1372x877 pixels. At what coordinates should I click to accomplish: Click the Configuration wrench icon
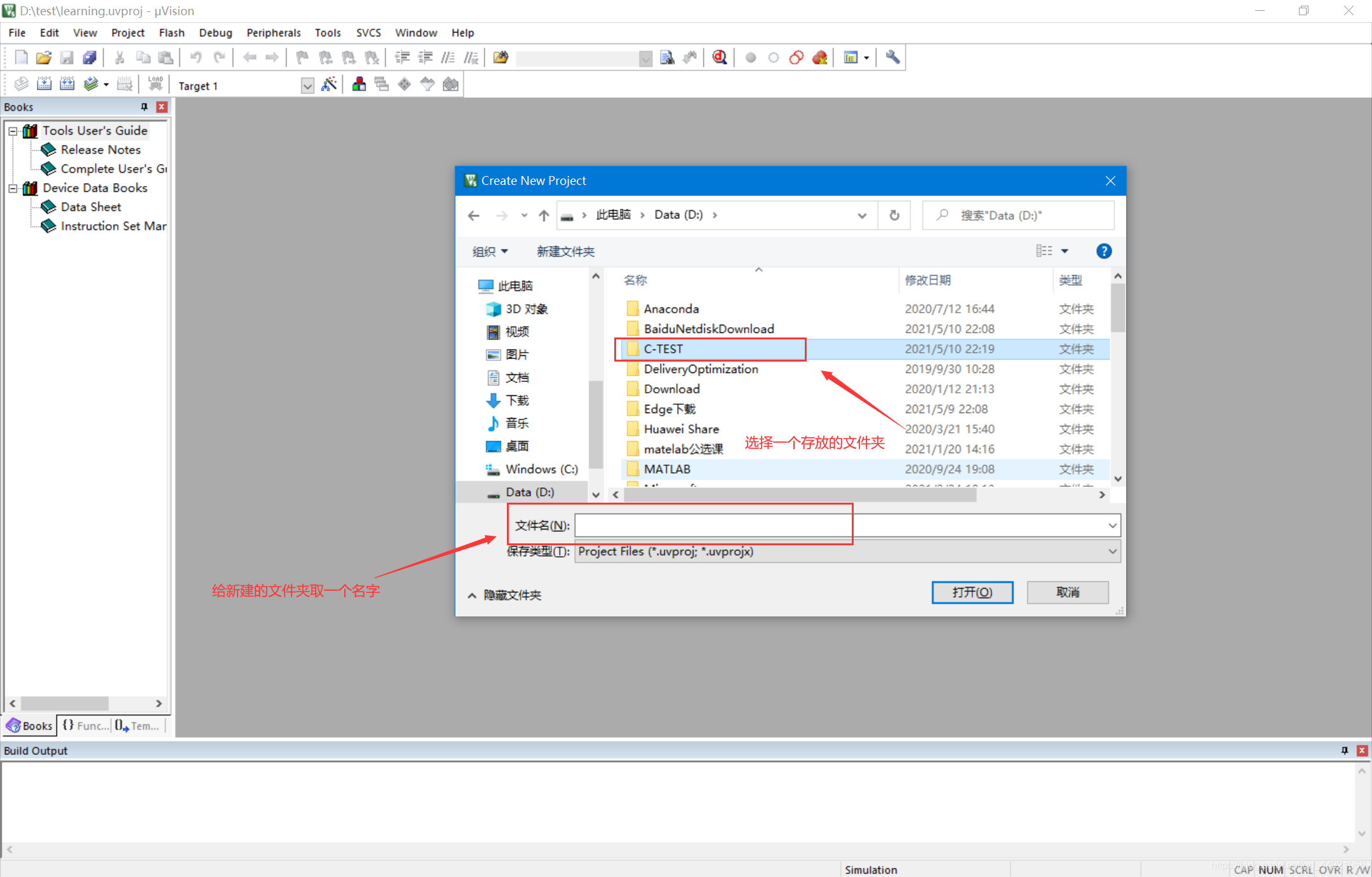892,58
